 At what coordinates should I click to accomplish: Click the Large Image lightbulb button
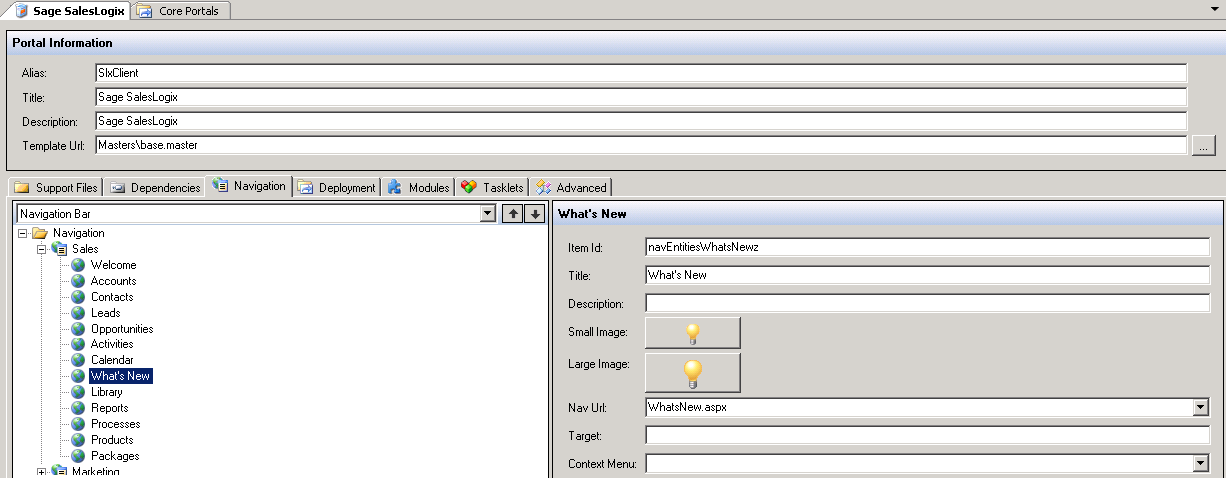[x=692, y=373]
